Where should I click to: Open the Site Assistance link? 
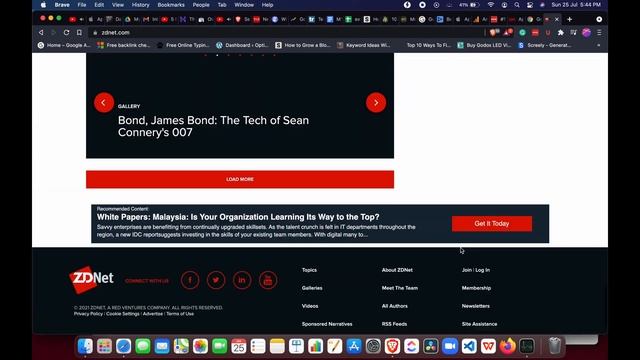coord(480,324)
